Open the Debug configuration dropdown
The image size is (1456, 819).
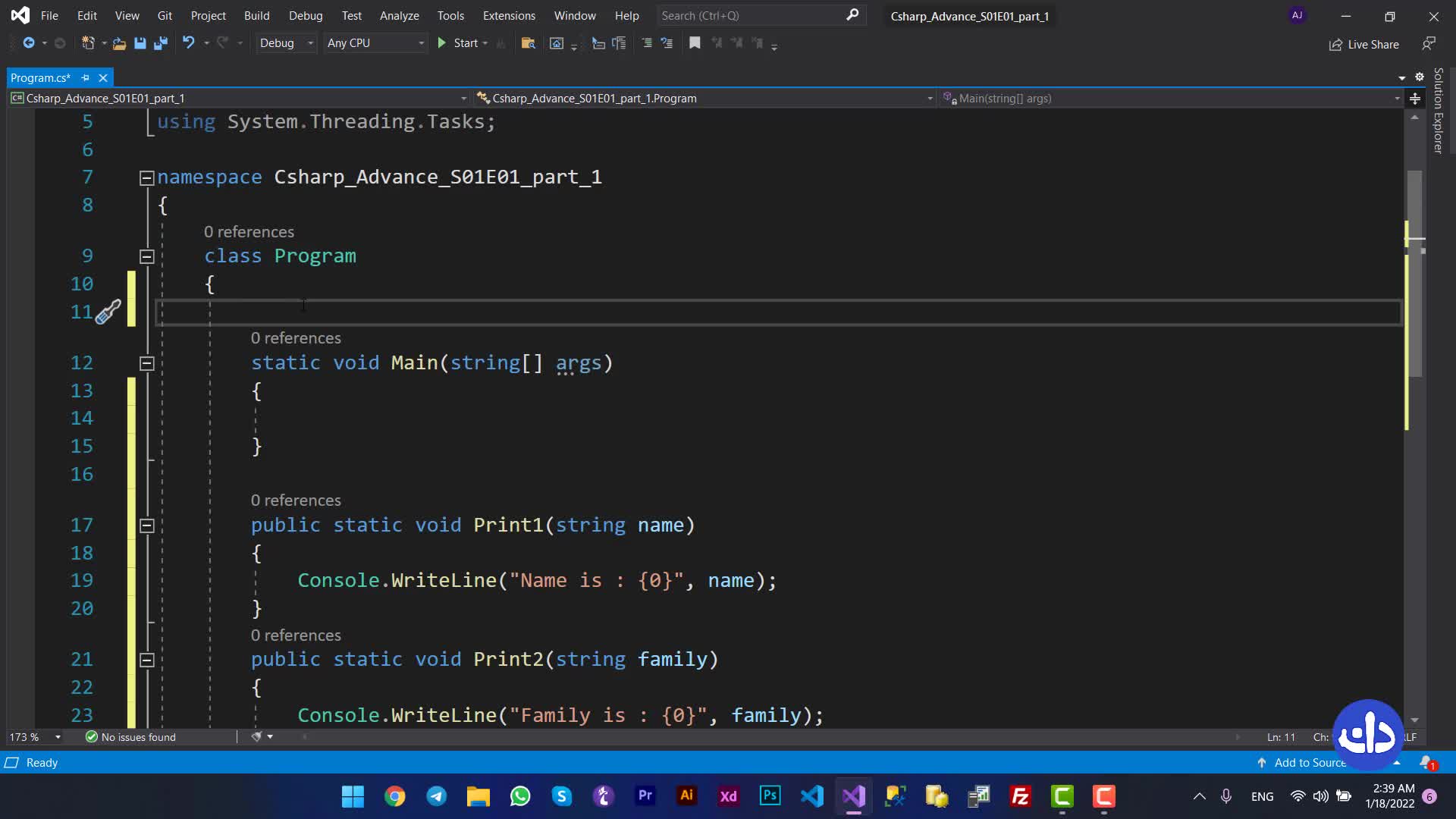286,43
